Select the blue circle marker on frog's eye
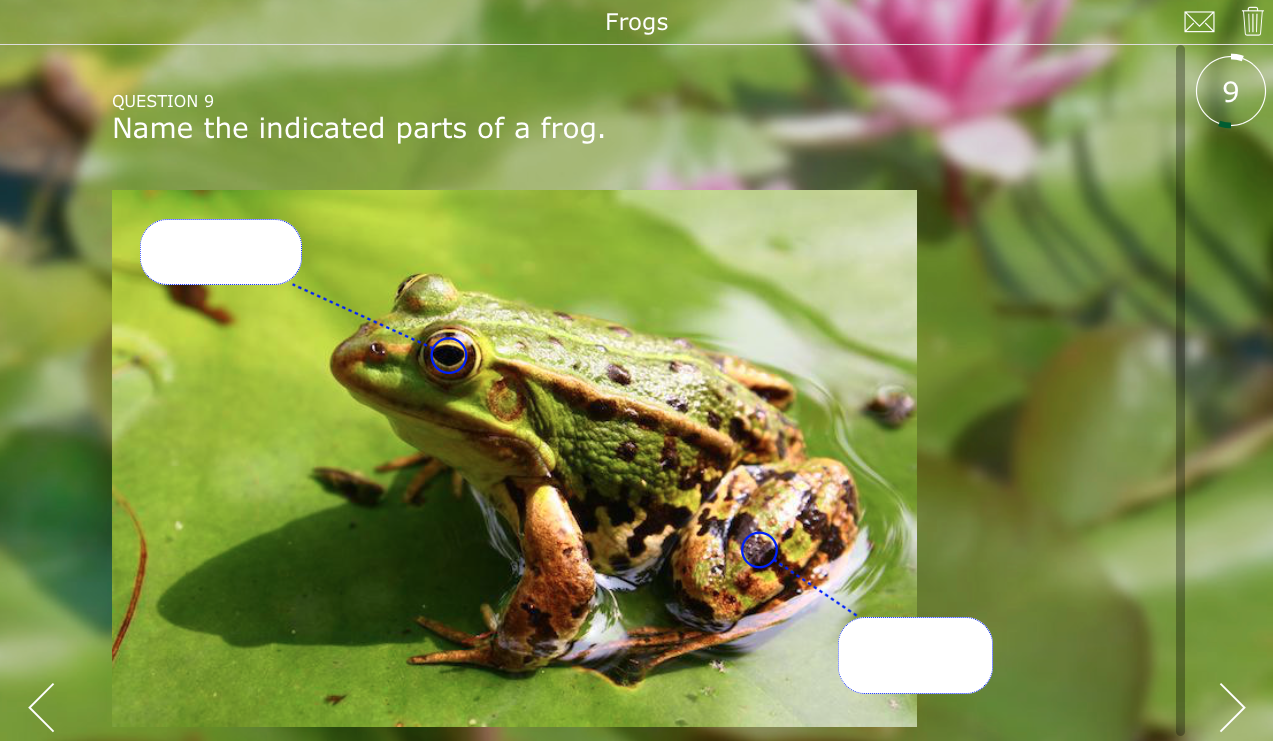 point(449,355)
